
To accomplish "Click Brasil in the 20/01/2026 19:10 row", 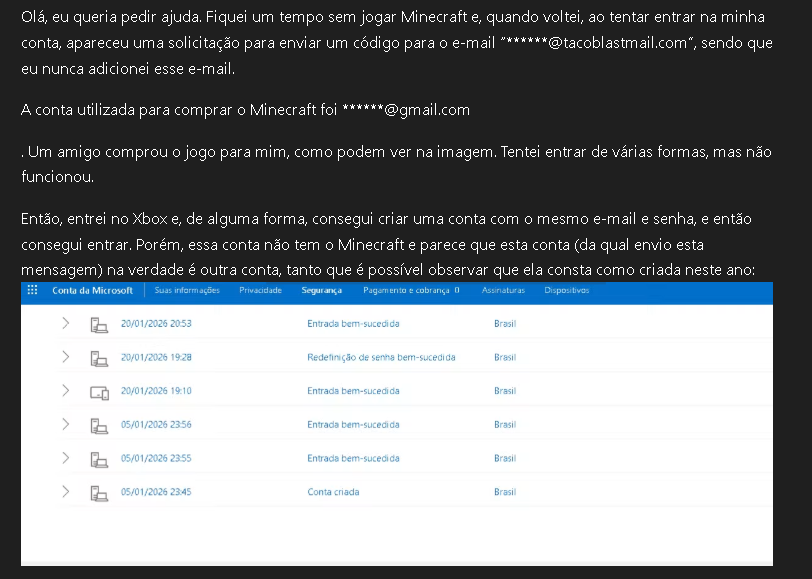I will [505, 391].
